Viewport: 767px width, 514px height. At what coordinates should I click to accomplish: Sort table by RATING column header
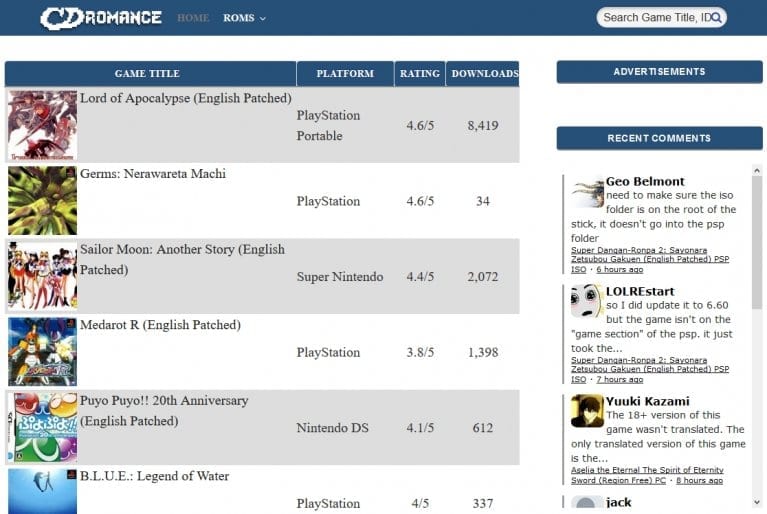(419, 74)
